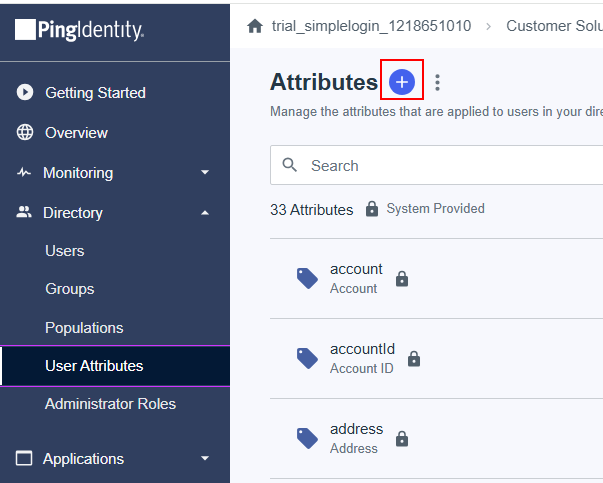
Task: Click the PingIdentity logo
Action: (80, 31)
